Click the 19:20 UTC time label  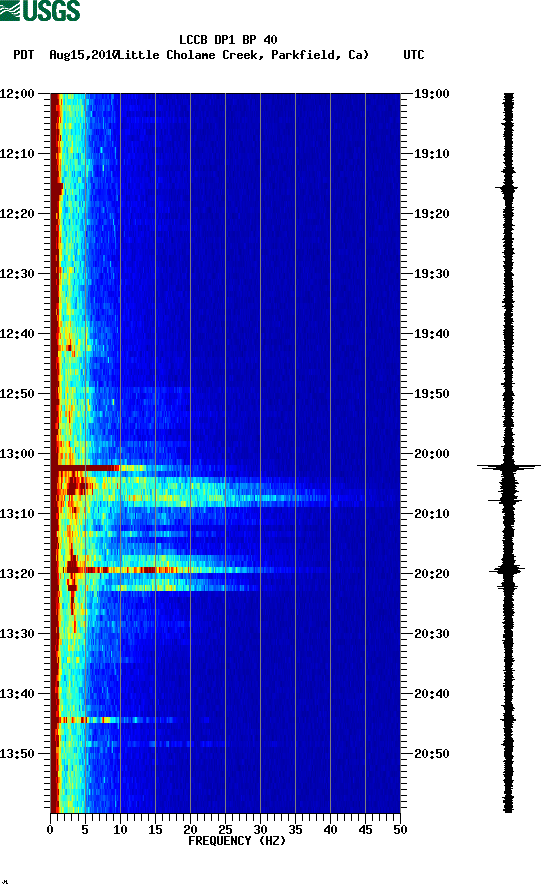431,214
